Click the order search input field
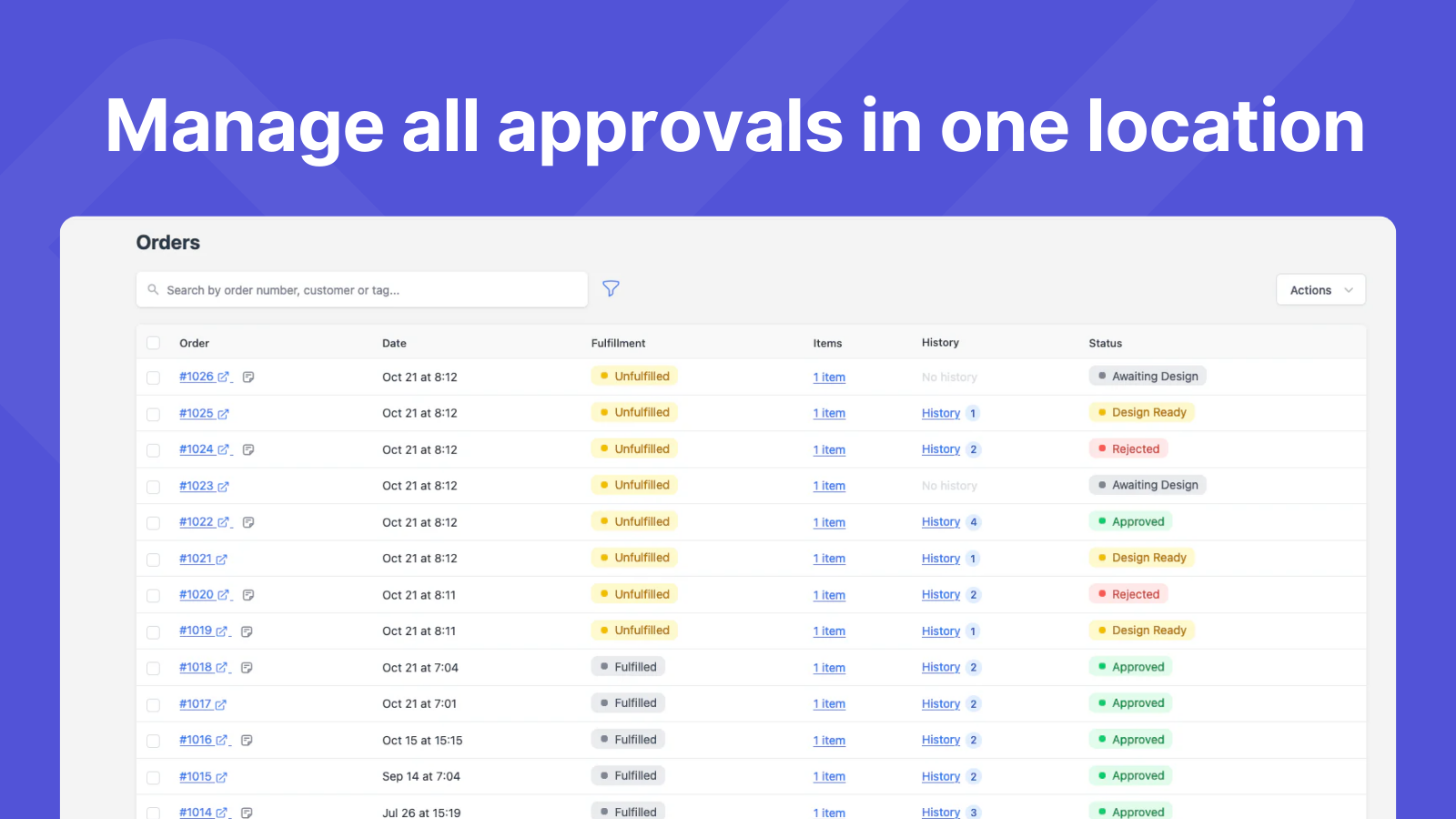The image size is (1456, 819). 364,290
